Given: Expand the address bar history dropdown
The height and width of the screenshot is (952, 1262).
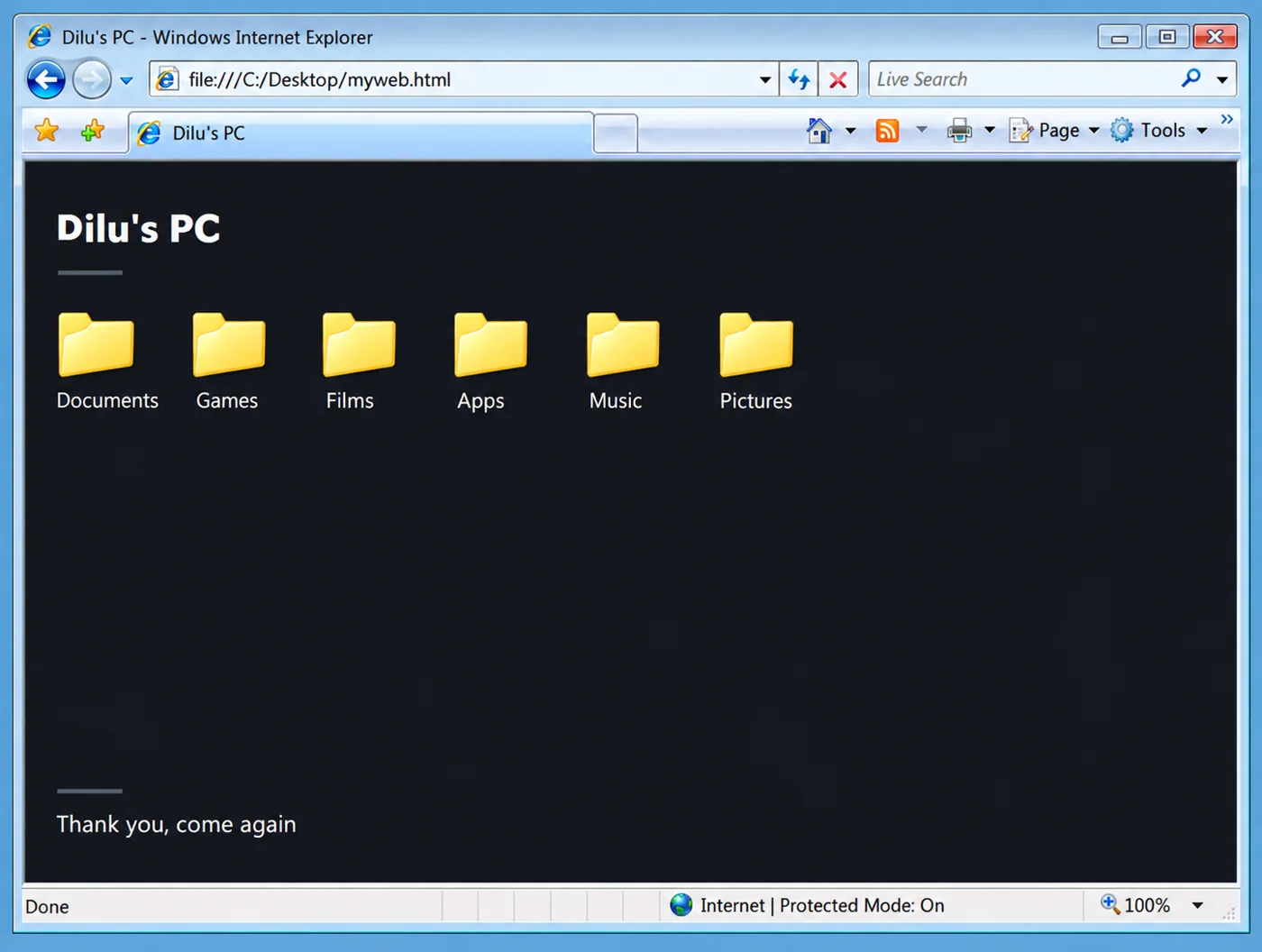Looking at the screenshot, I should click(764, 79).
